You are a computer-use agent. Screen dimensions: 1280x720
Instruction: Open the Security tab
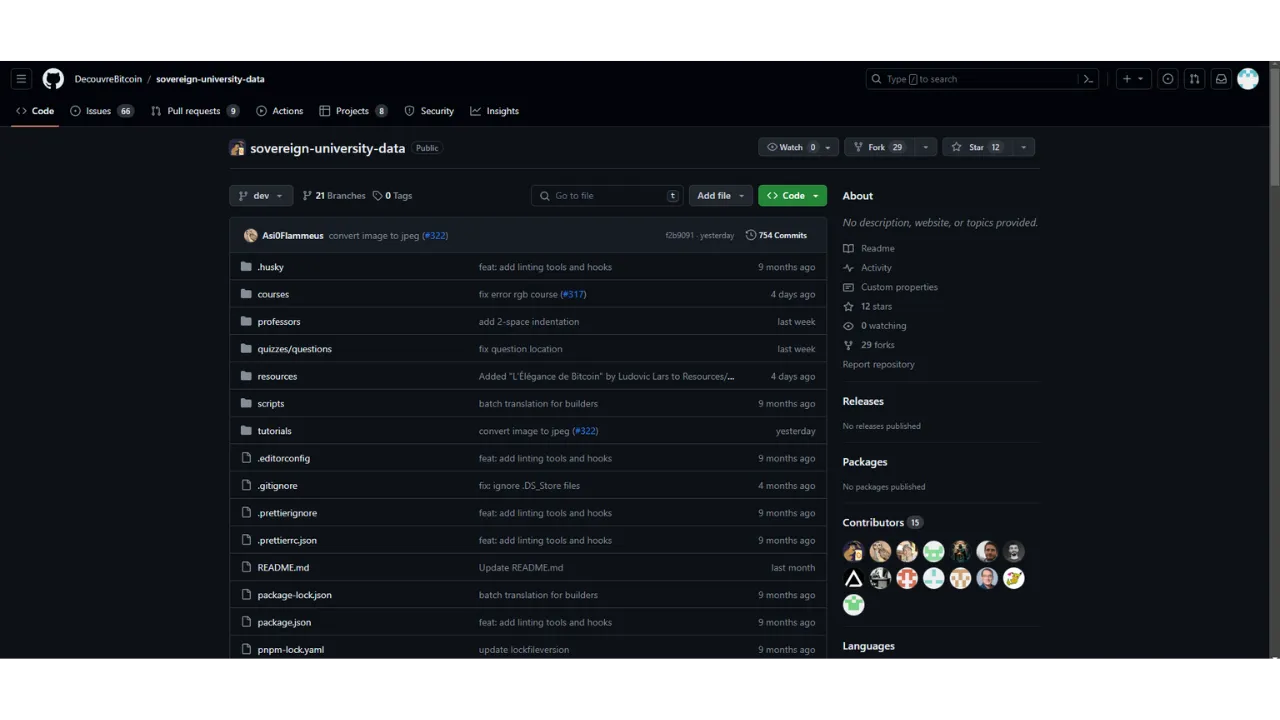click(429, 111)
